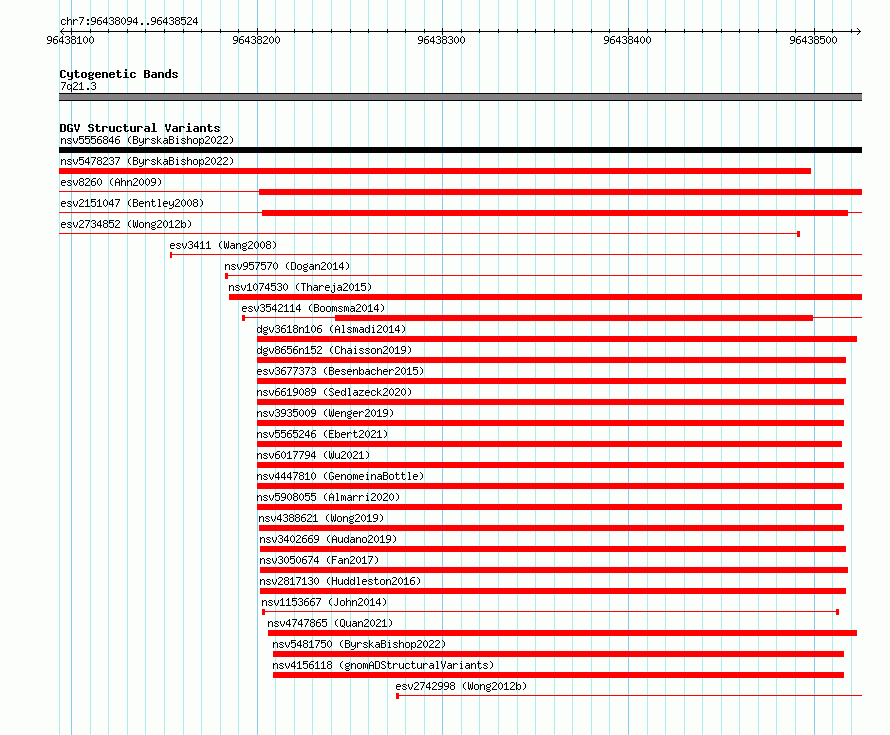
Task: Open variant nsv3402669 (Audano2019)
Action: (328, 539)
